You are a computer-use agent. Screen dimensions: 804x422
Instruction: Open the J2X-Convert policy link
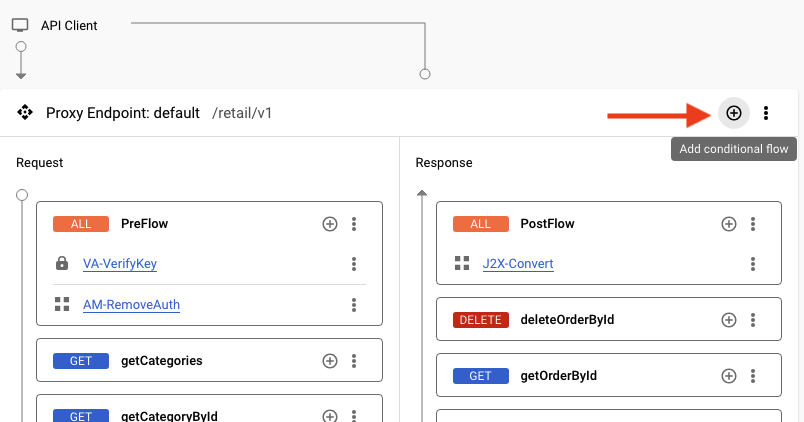point(517,264)
